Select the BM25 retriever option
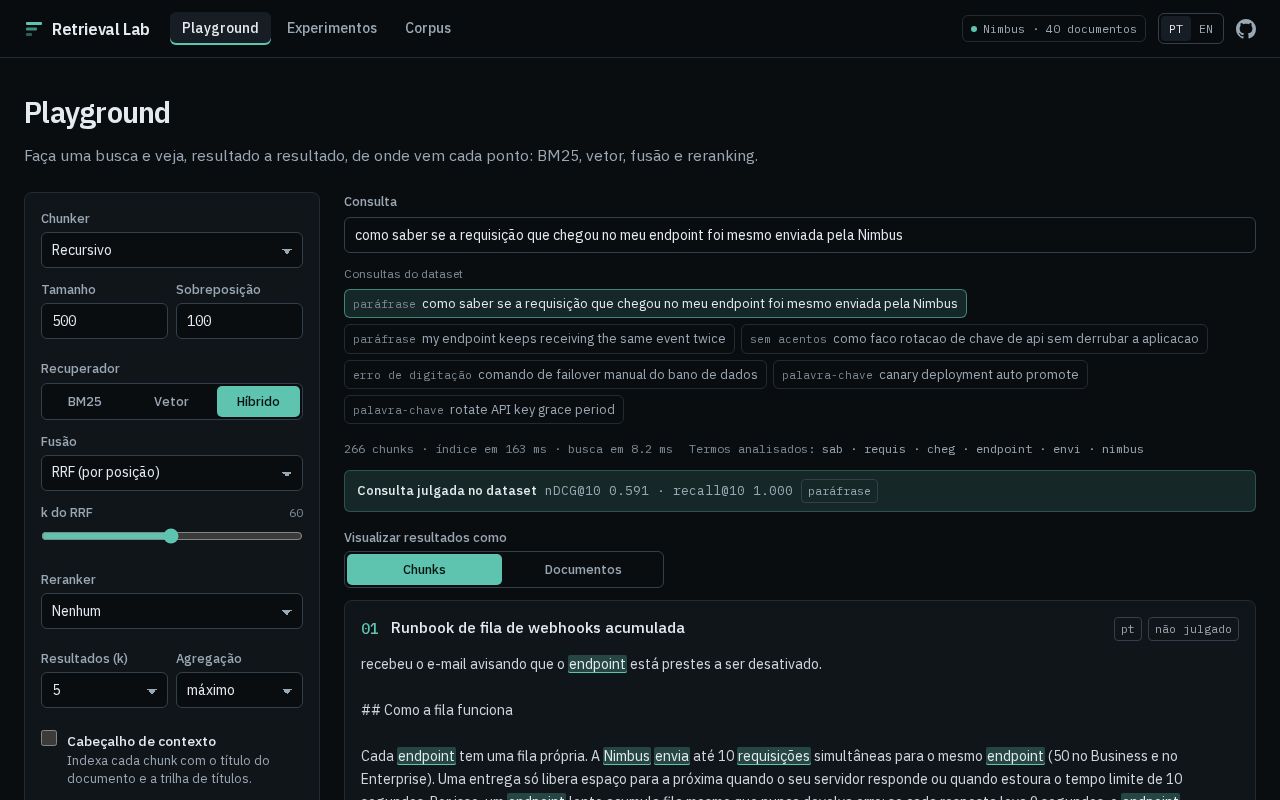Screen dimensions: 1280x800 pyautogui.click(x=85, y=402)
